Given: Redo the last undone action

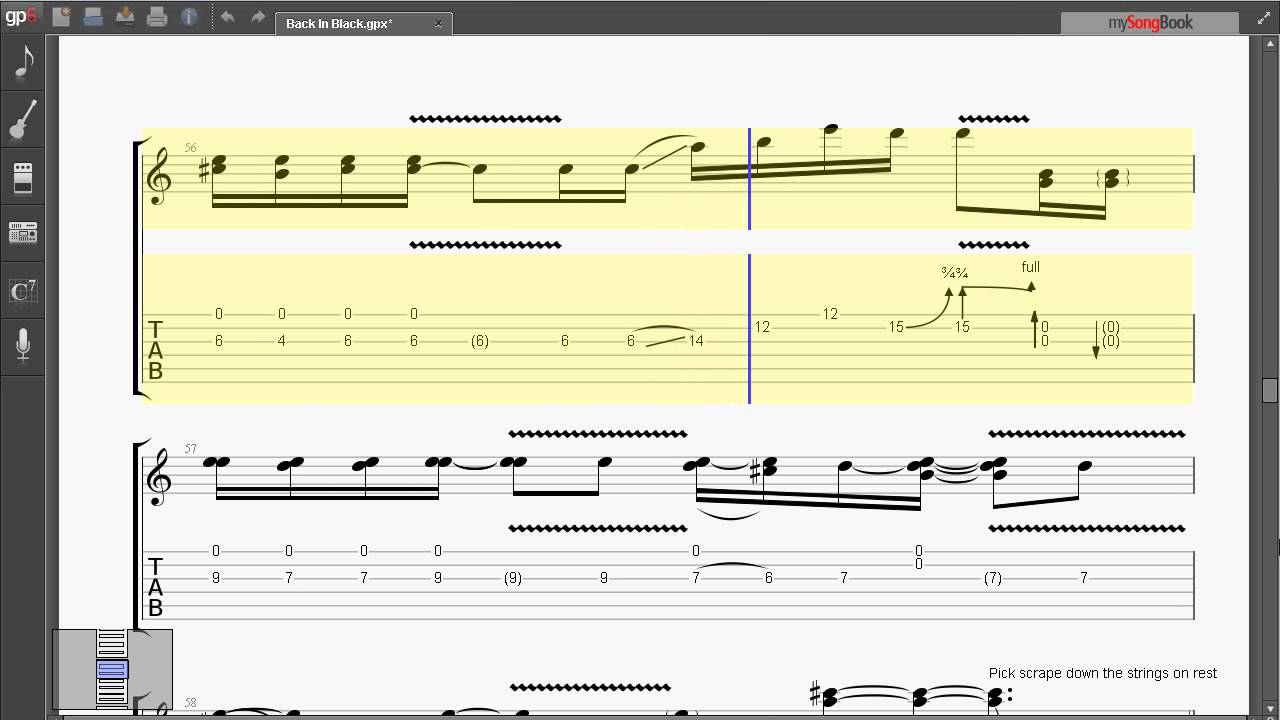Looking at the screenshot, I should pyautogui.click(x=258, y=16).
